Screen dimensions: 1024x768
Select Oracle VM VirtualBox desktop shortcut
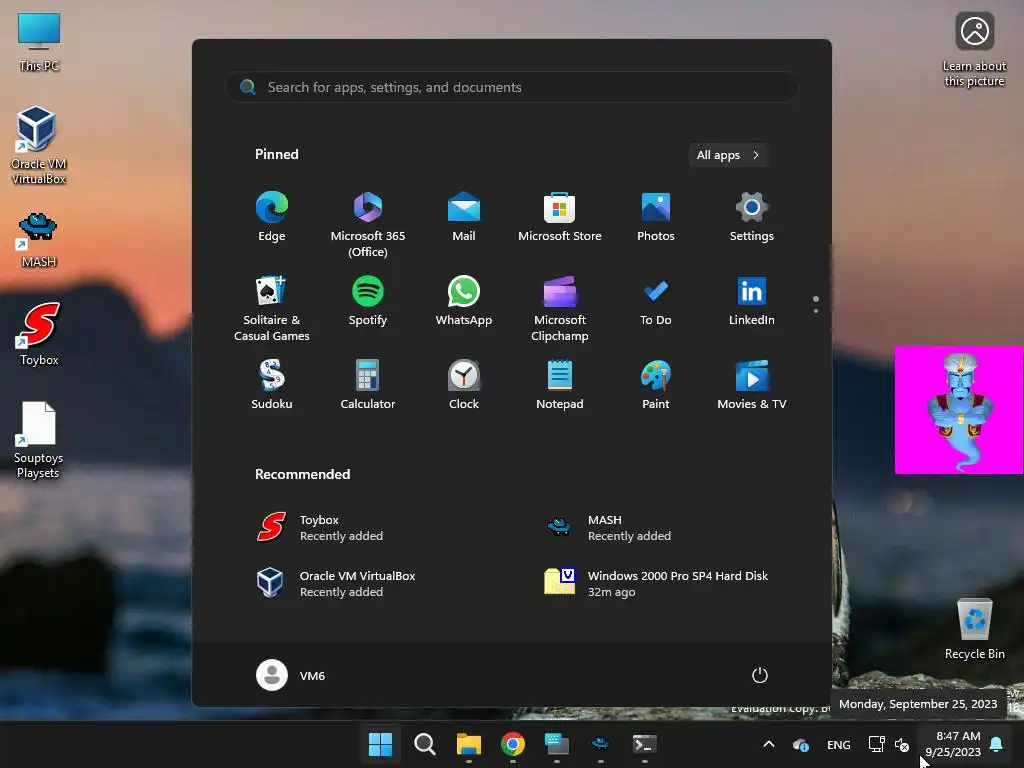(39, 145)
